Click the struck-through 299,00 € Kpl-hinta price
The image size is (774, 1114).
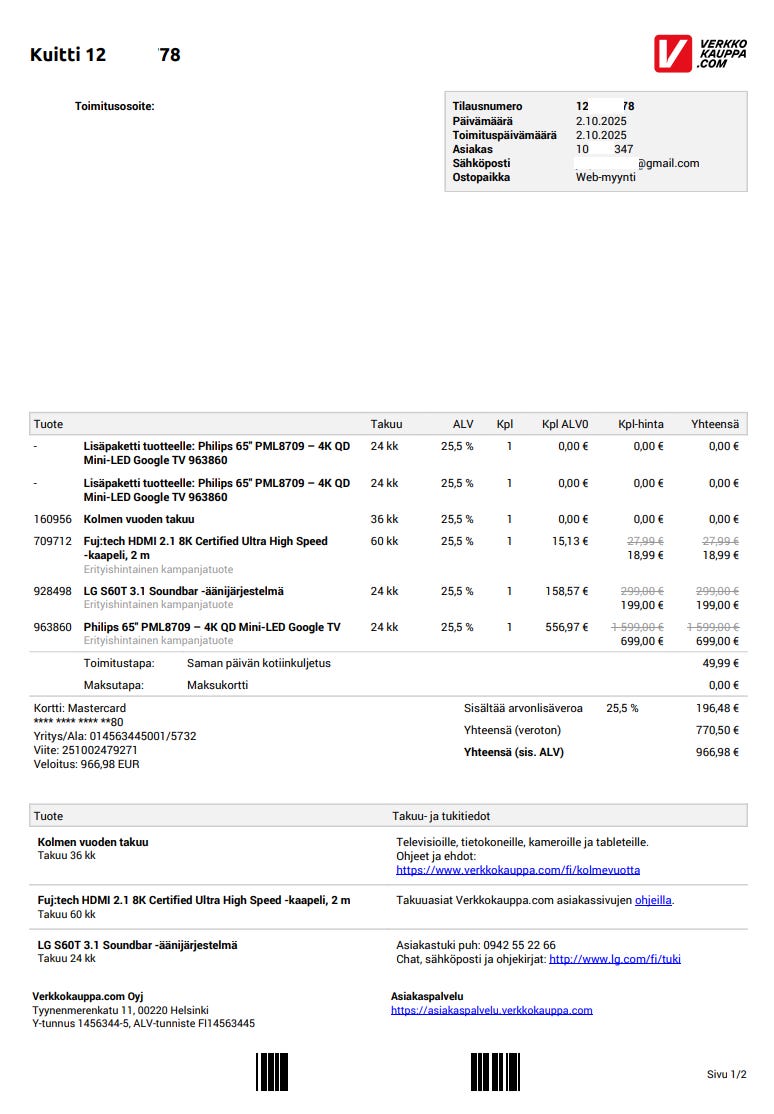point(640,591)
